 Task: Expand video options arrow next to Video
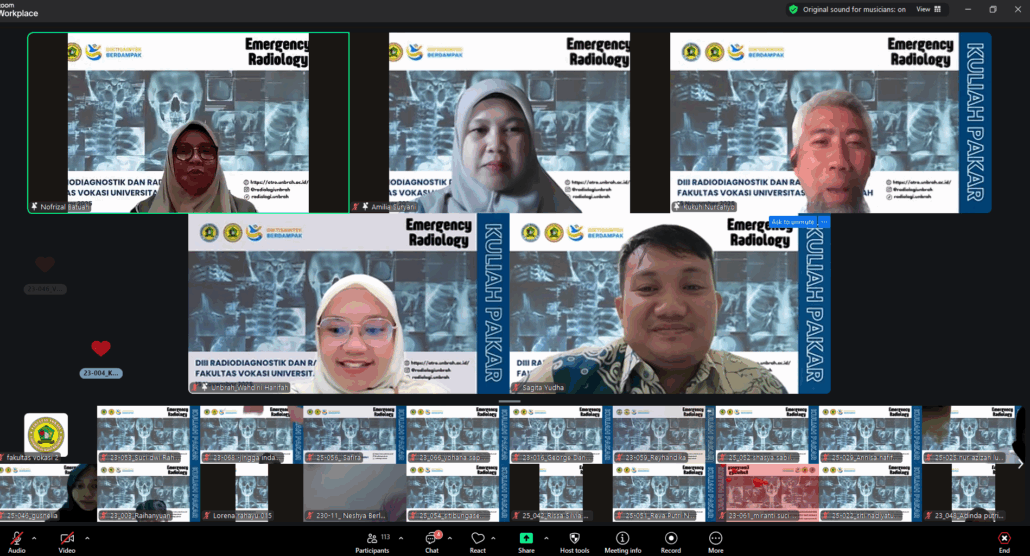tap(86, 538)
